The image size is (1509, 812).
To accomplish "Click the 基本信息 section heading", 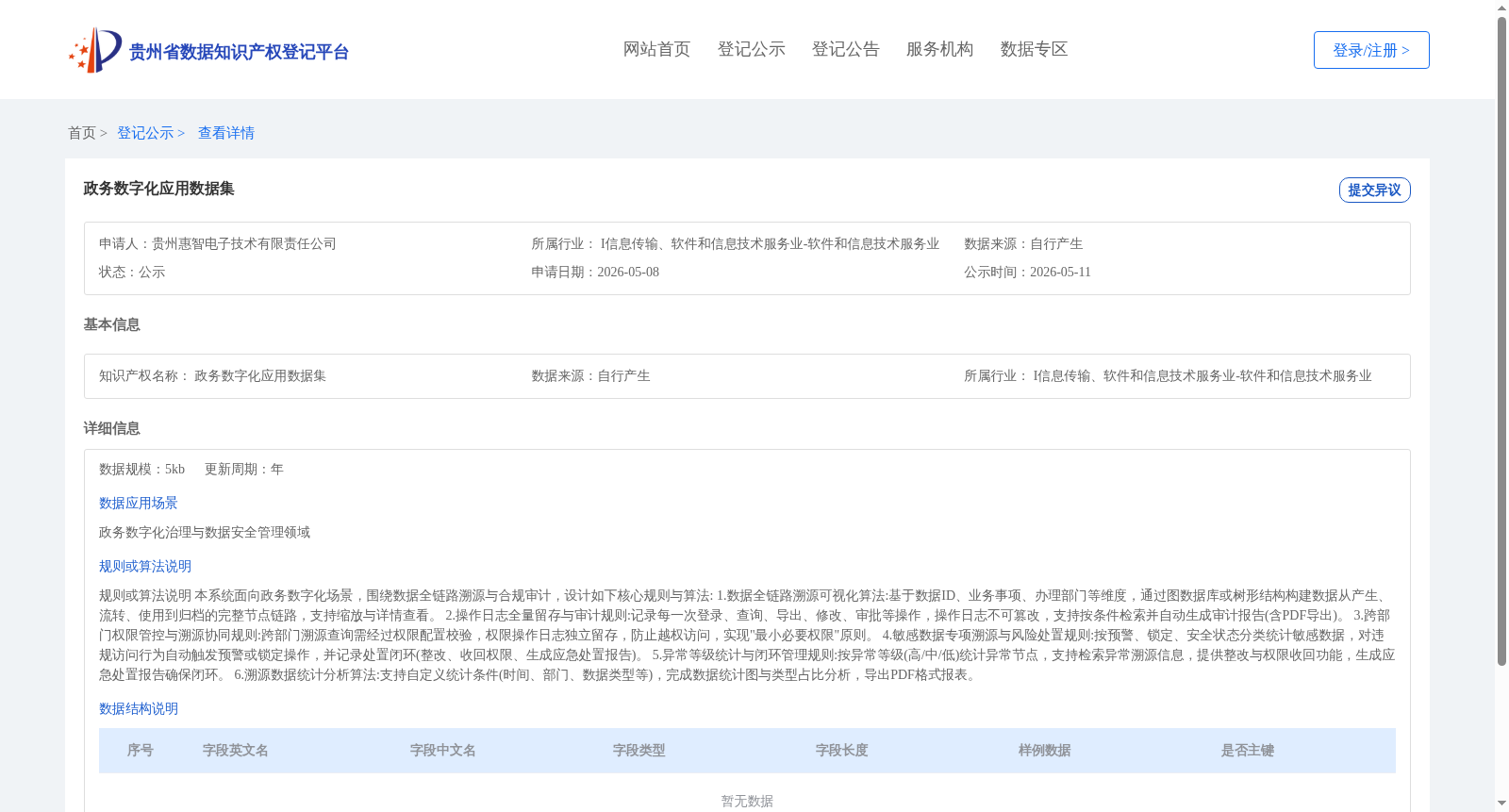I will pyautogui.click(x=111, y=324).
